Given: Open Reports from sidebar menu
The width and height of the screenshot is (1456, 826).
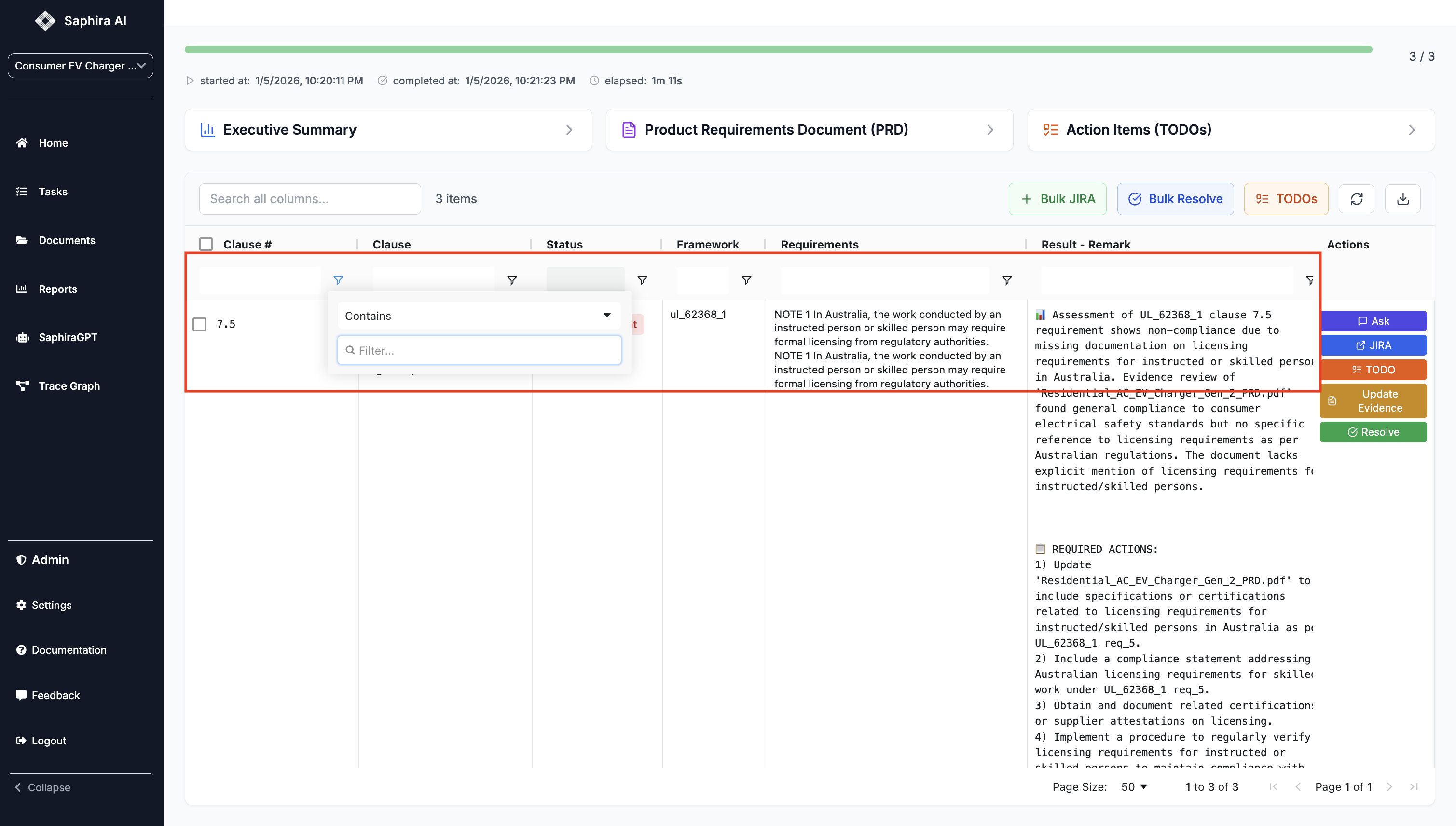Looking at the screenshot, I should [57, 289].
